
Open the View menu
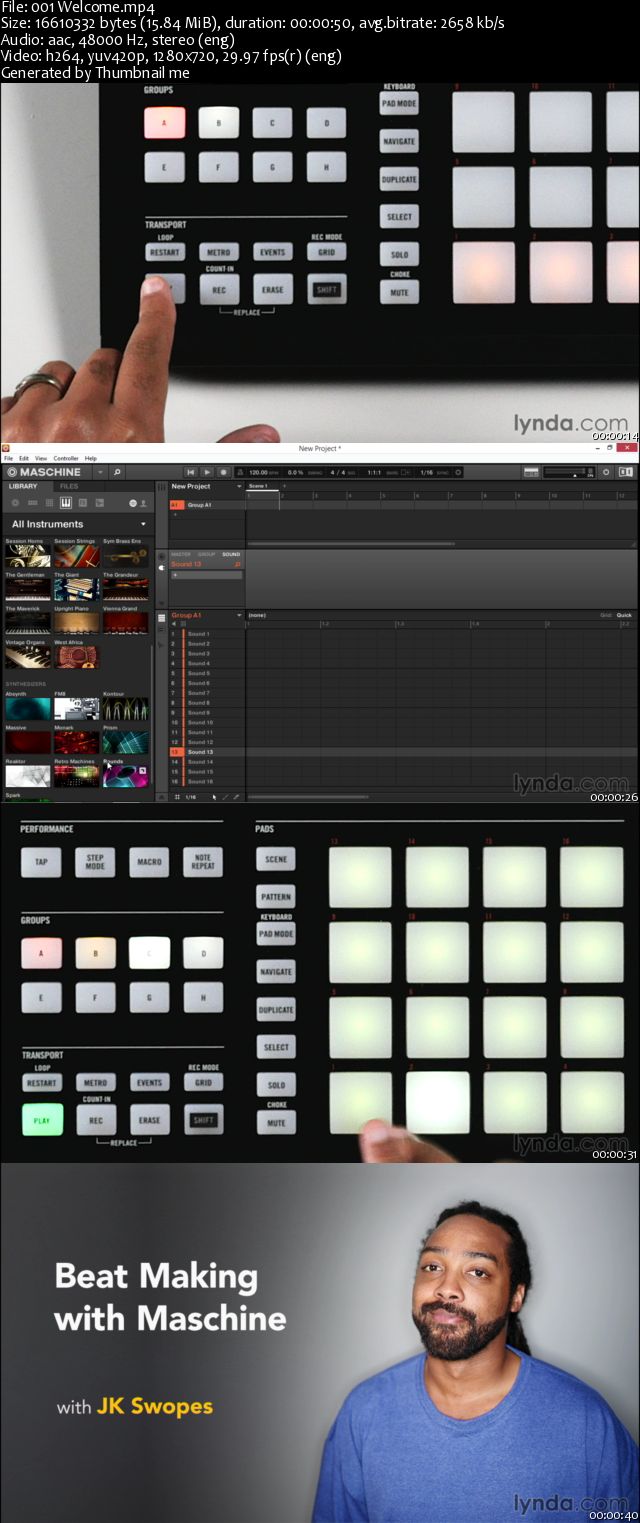coord(41,458)
